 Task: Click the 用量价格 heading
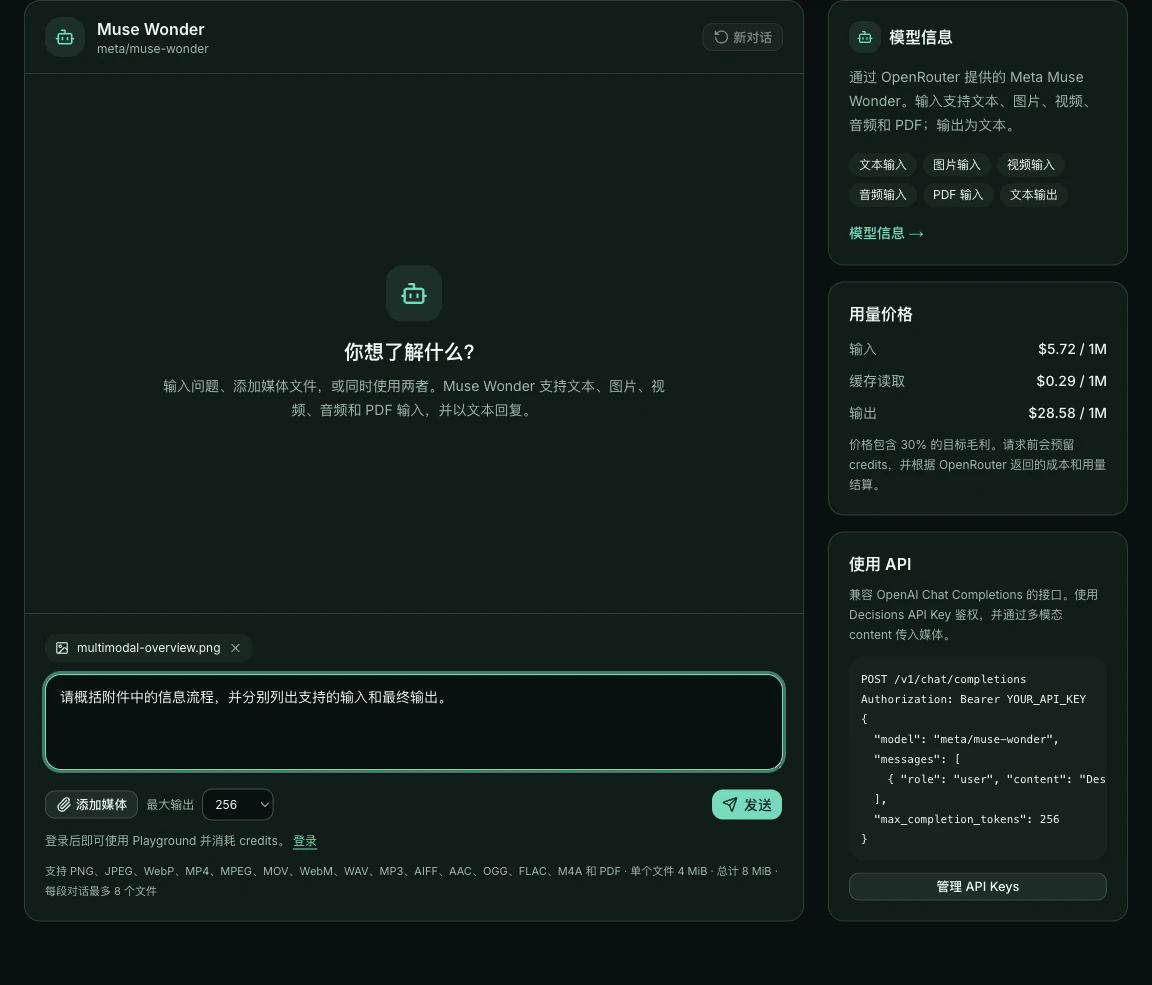881,314
